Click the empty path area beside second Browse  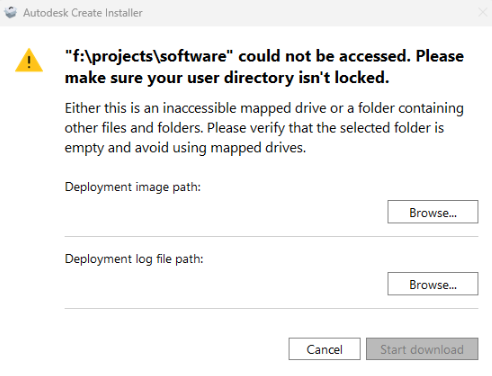coord(223,284)
